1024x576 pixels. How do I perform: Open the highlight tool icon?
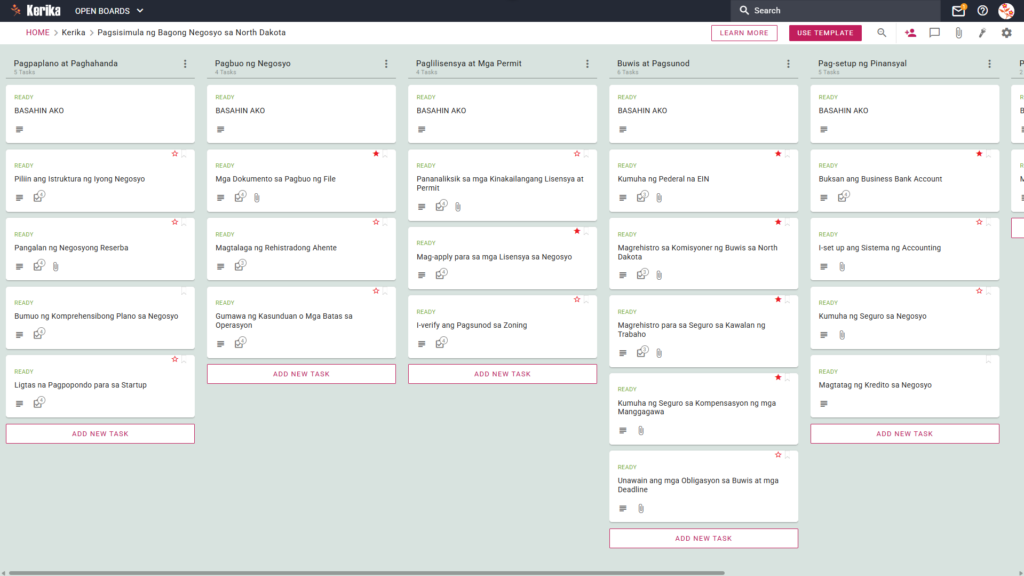(982, 33)
